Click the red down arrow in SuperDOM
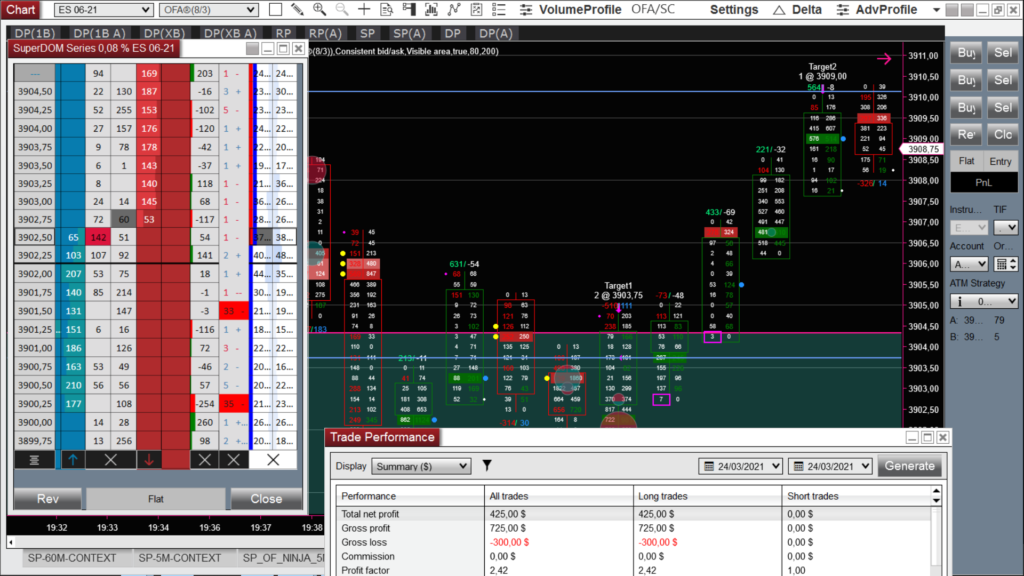1024x576 pixels. (149, 460)
